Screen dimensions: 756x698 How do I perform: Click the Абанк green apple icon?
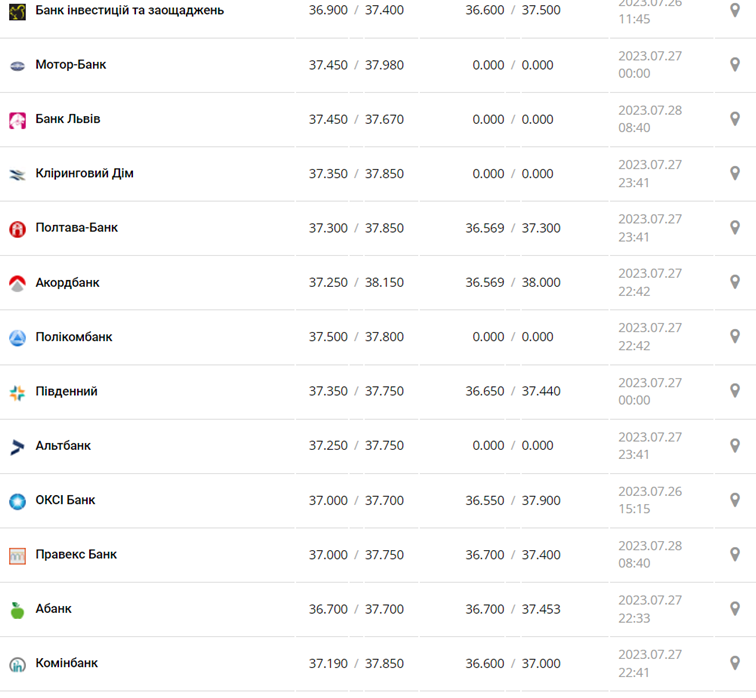tap(17, 610)
